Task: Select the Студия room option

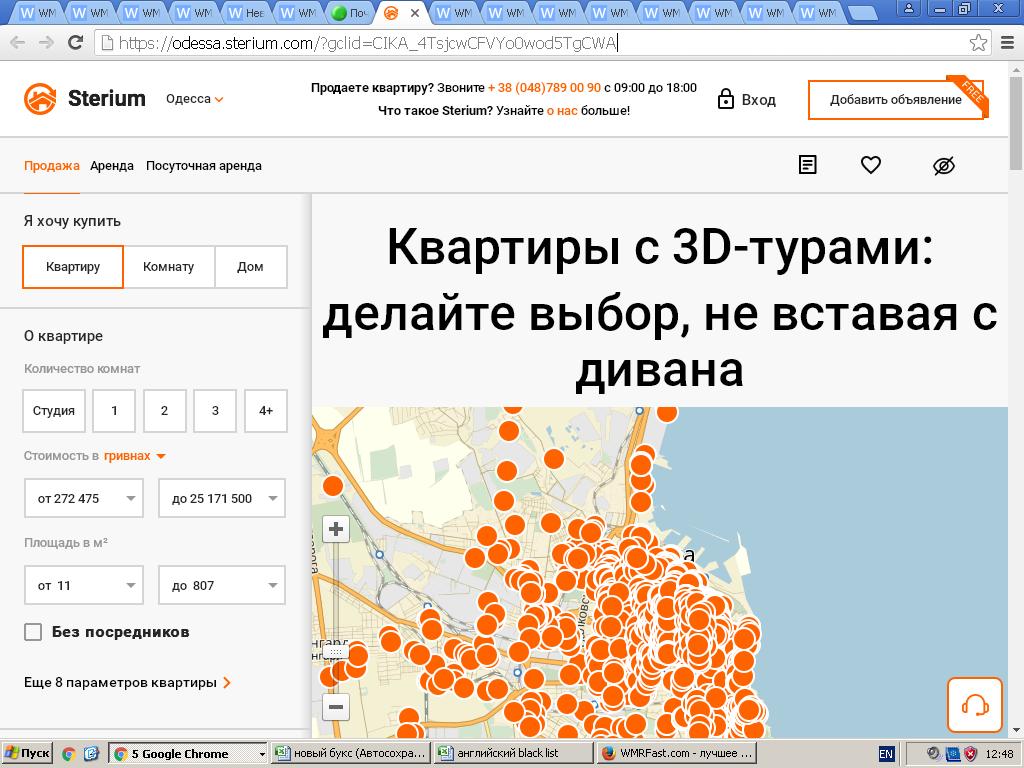Action: (x=54, y=411)
